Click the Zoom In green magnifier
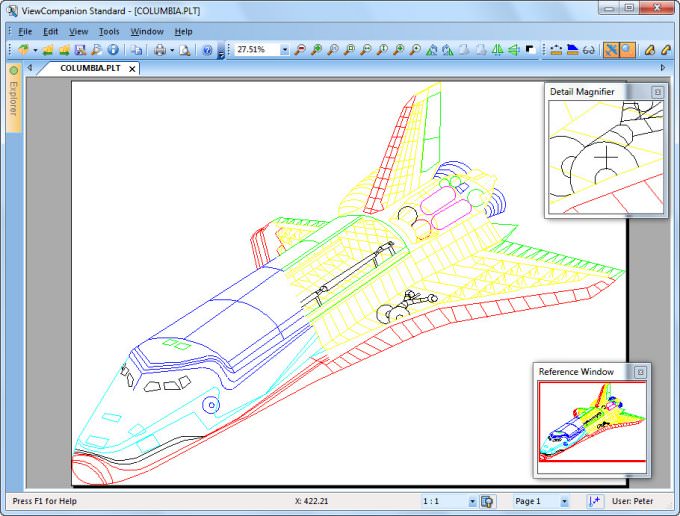Image resolution: width=680 pixels, height=516 pixels. [x=316, y=50]
